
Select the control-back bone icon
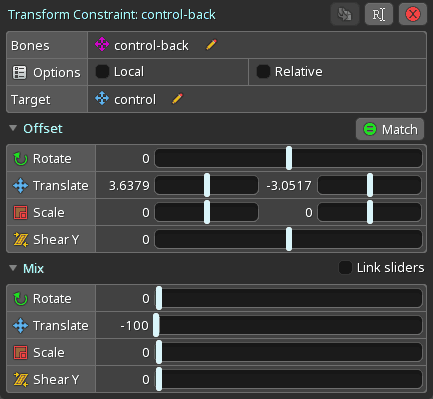102,44
